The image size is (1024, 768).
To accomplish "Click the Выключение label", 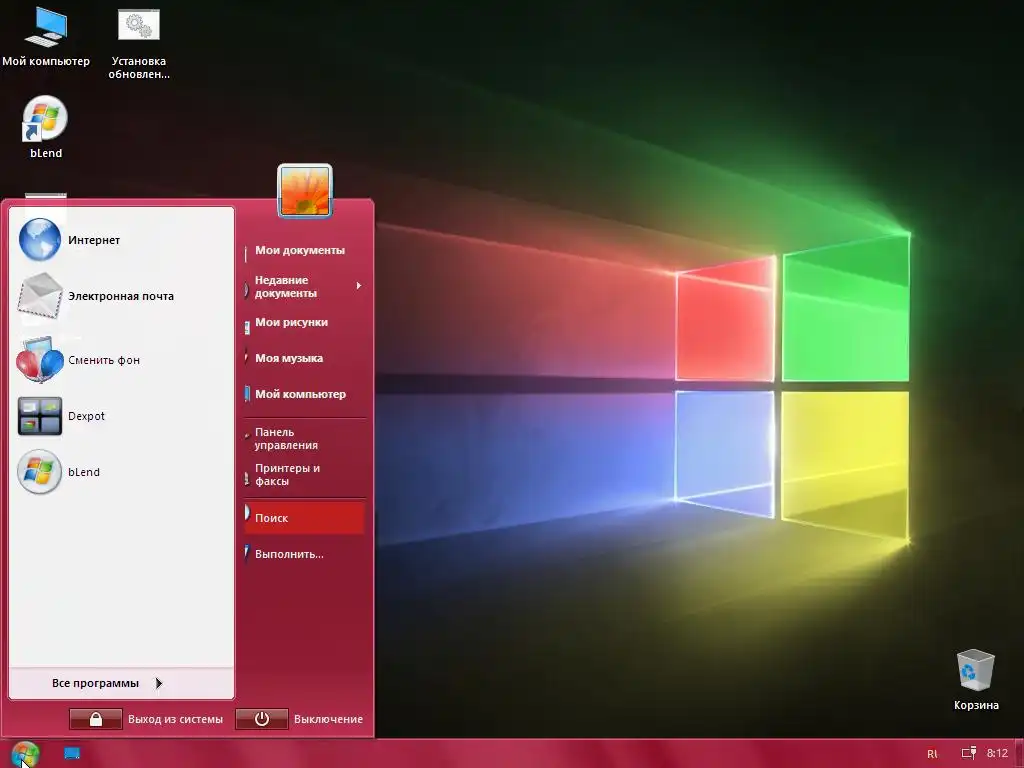I will (x=328, y=719).
